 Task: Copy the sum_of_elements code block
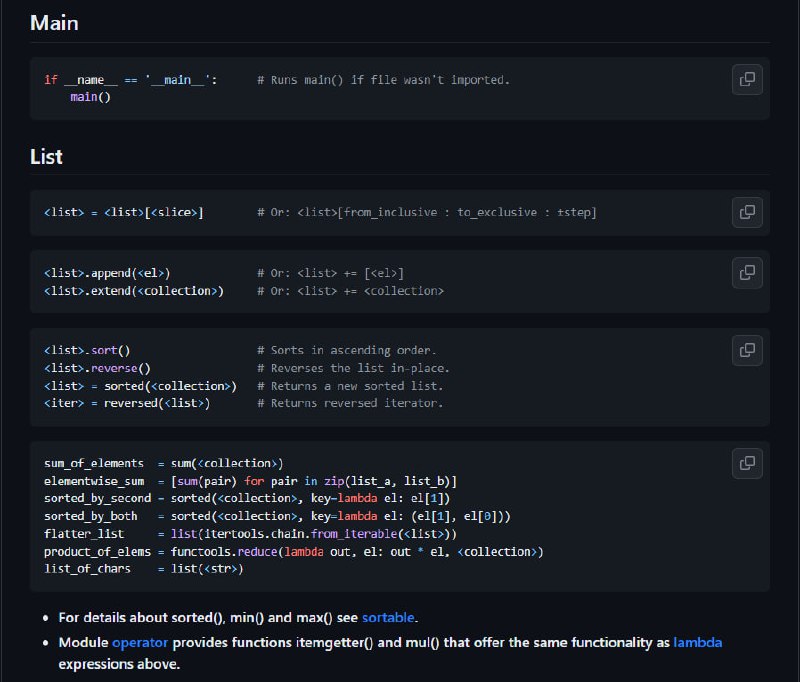(747, 463)
